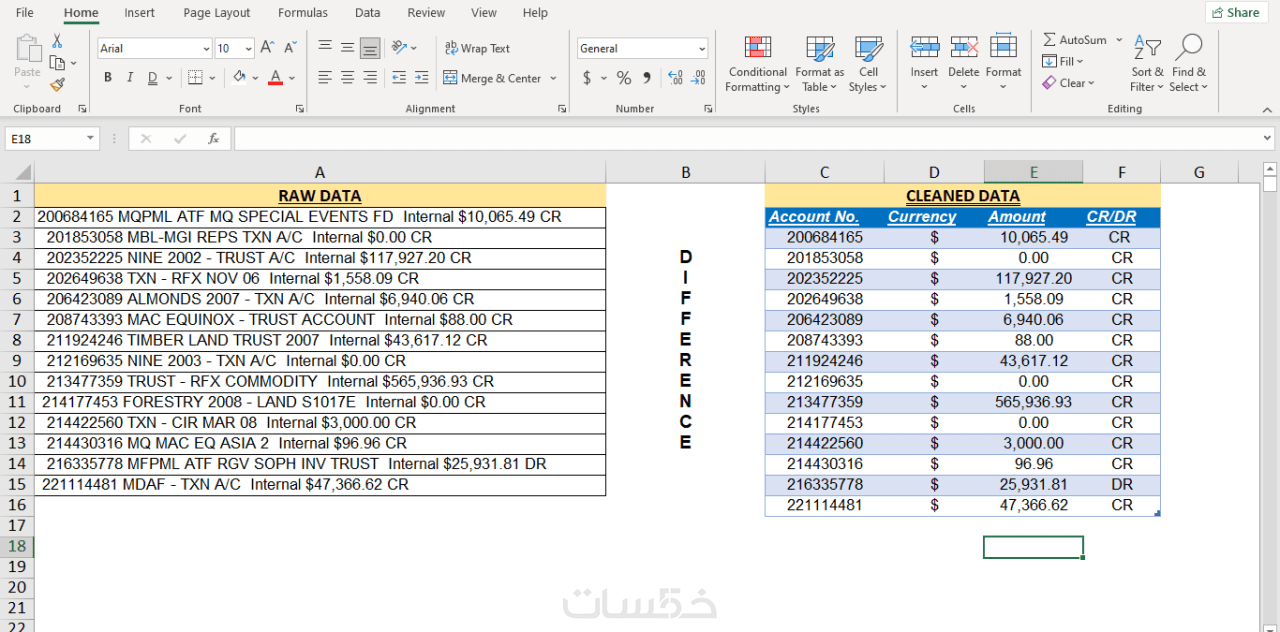The height and width of the screenshot is (632, 1280).
Task: Click the Select All corner triangle
Action: tap(23, 172)
